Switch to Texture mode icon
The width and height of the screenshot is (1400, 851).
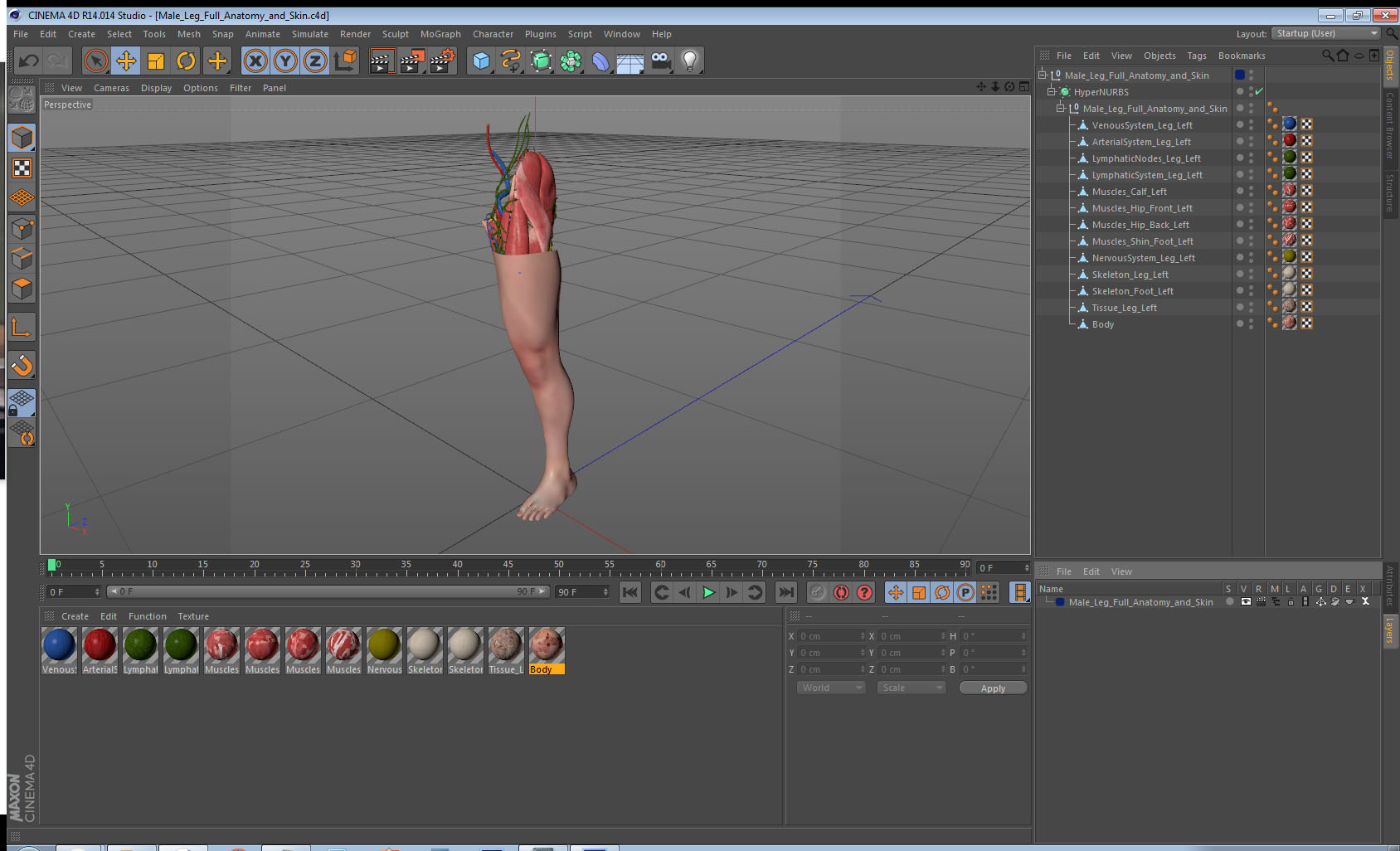[x=22, y=168]
